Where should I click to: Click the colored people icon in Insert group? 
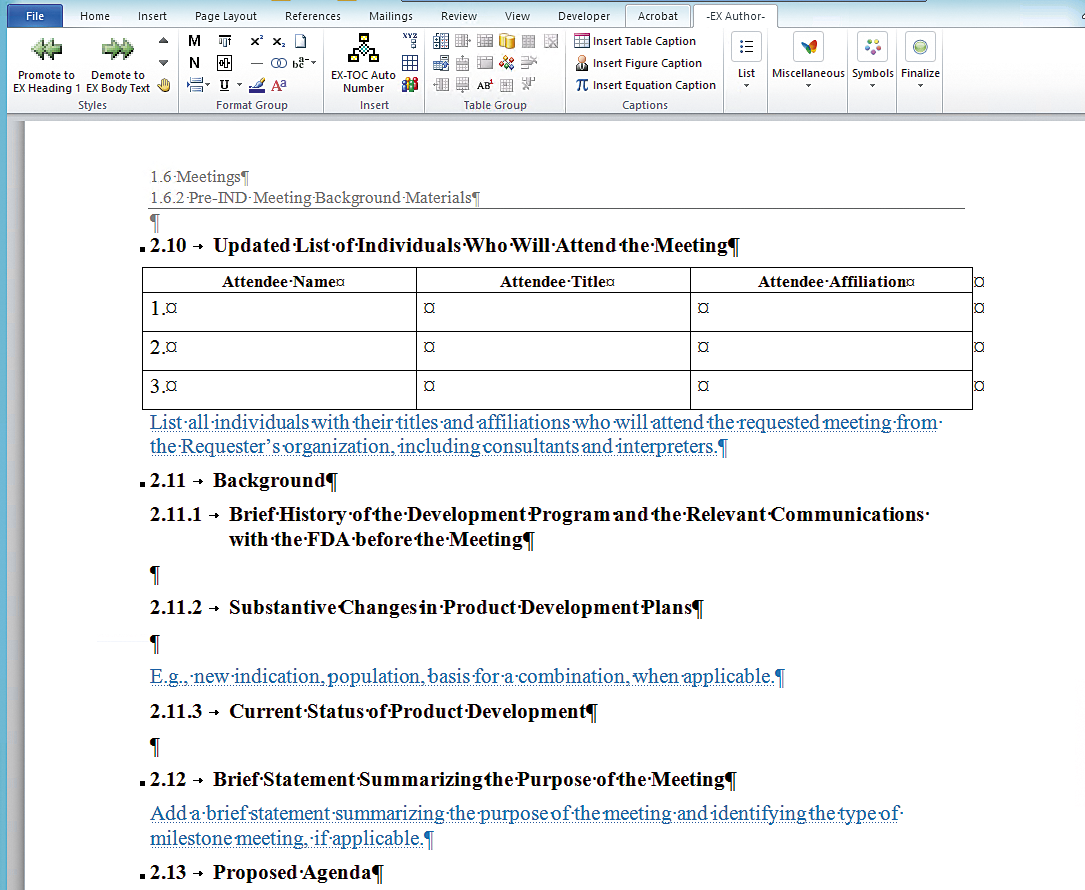(x=410, y=84)
